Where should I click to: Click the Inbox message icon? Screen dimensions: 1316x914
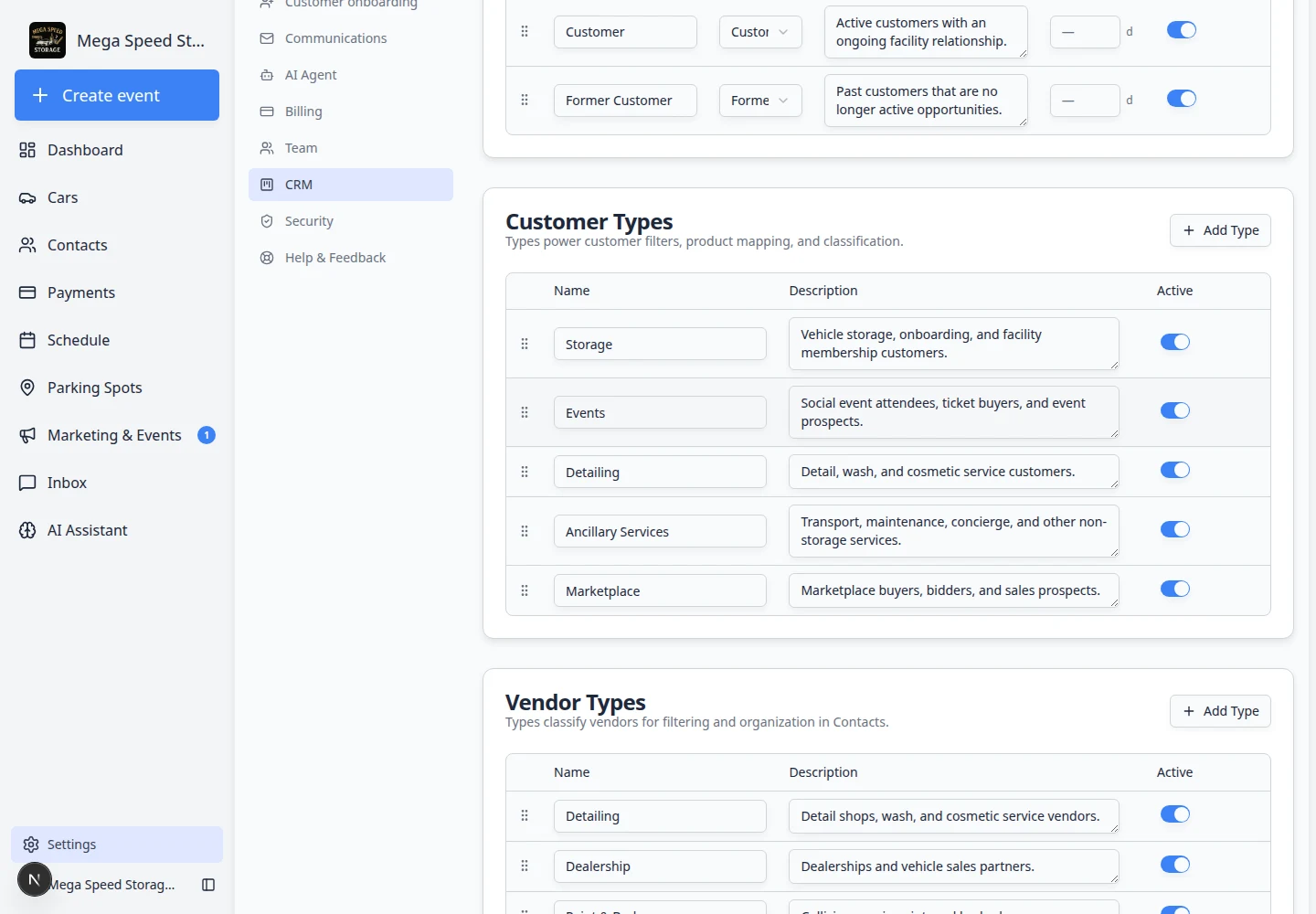point(27,483)
